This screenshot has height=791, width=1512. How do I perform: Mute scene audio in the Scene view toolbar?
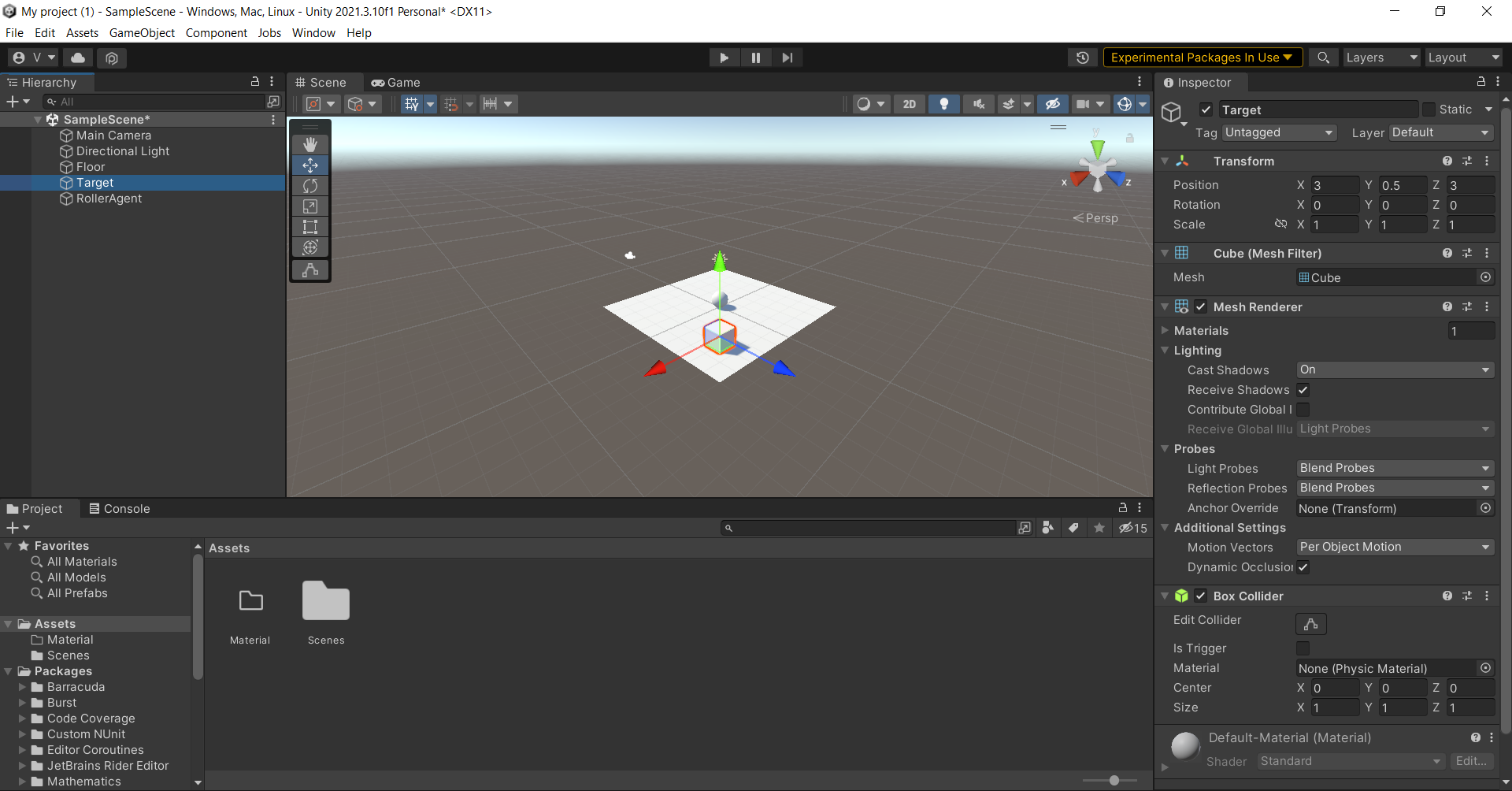point(978,103)
